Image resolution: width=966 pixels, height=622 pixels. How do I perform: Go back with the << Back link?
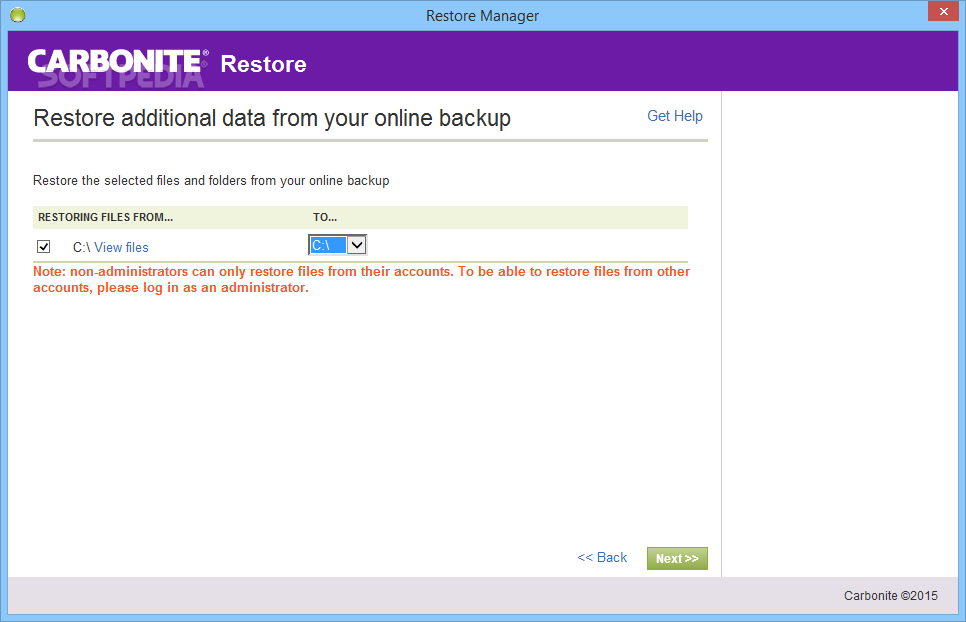(602, 557)
